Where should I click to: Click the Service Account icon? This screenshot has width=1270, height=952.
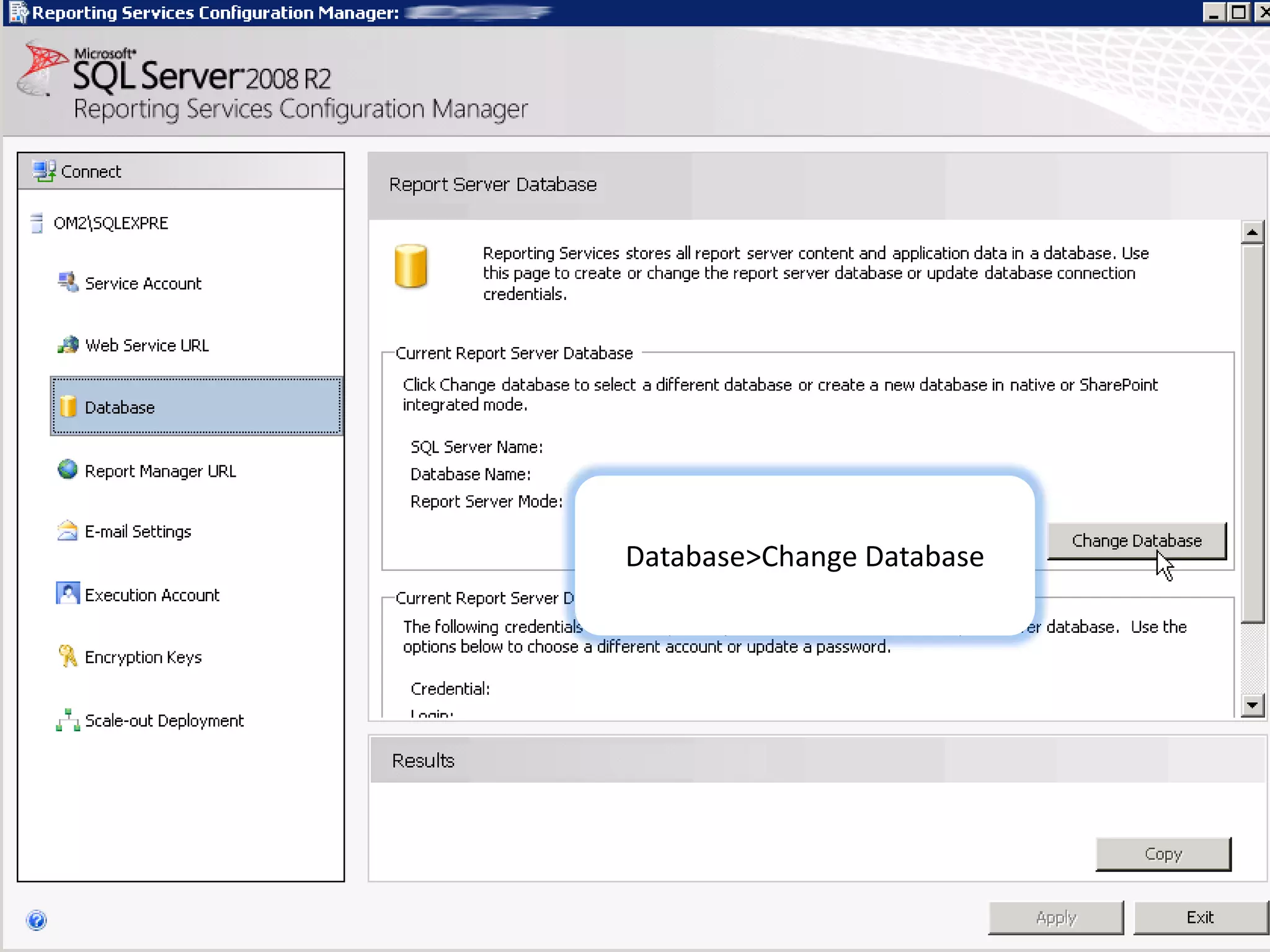pos(68,283)
